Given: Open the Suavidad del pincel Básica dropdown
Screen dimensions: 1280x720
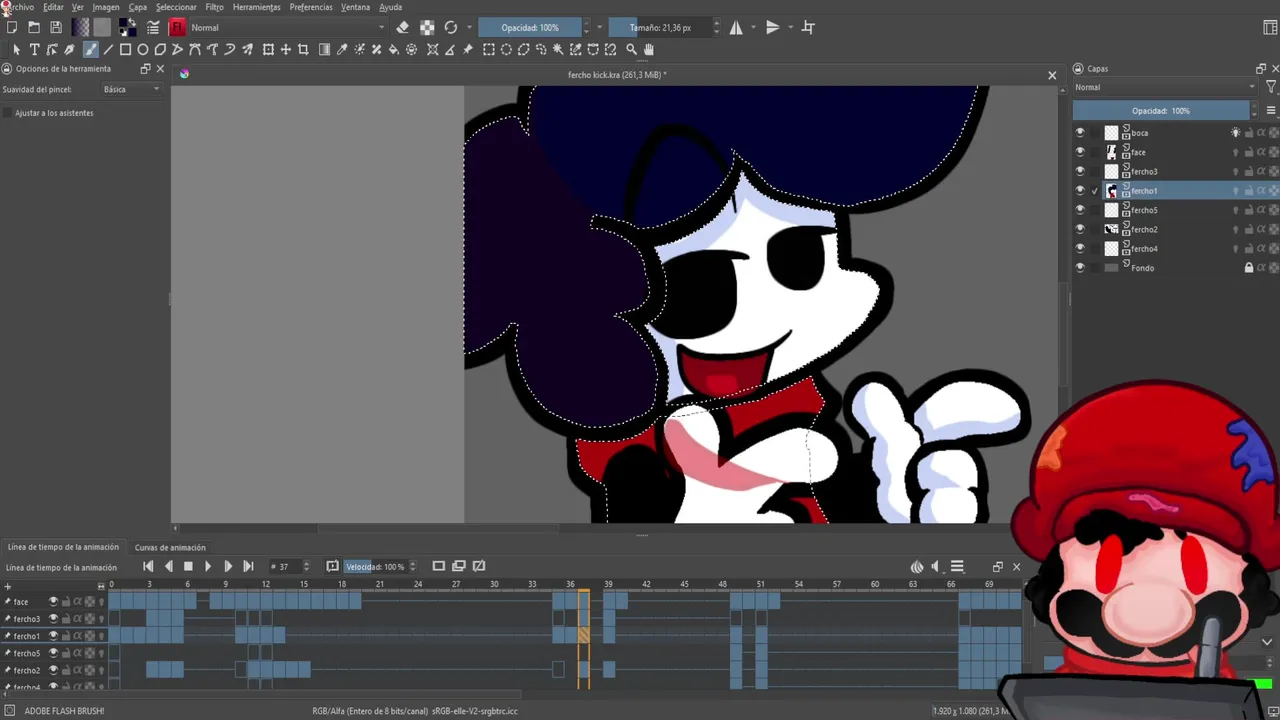Looking at the screenshot, I should point(131,89).
